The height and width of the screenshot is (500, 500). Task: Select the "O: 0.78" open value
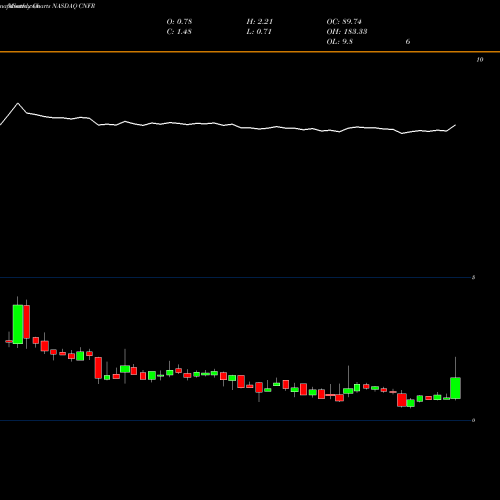[x=179, y=22]
